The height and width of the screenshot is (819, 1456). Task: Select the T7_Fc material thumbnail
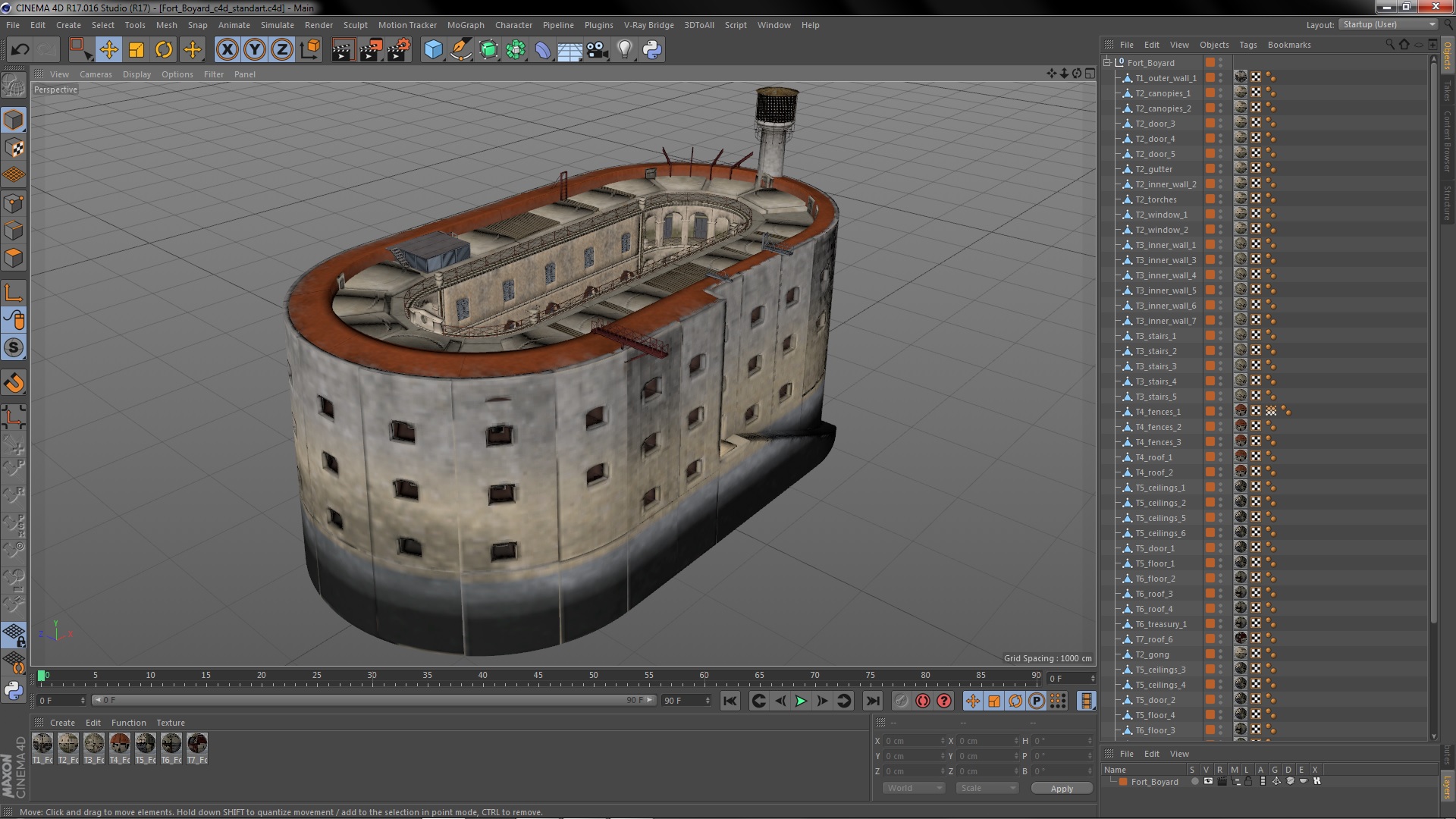pos(197,748)
